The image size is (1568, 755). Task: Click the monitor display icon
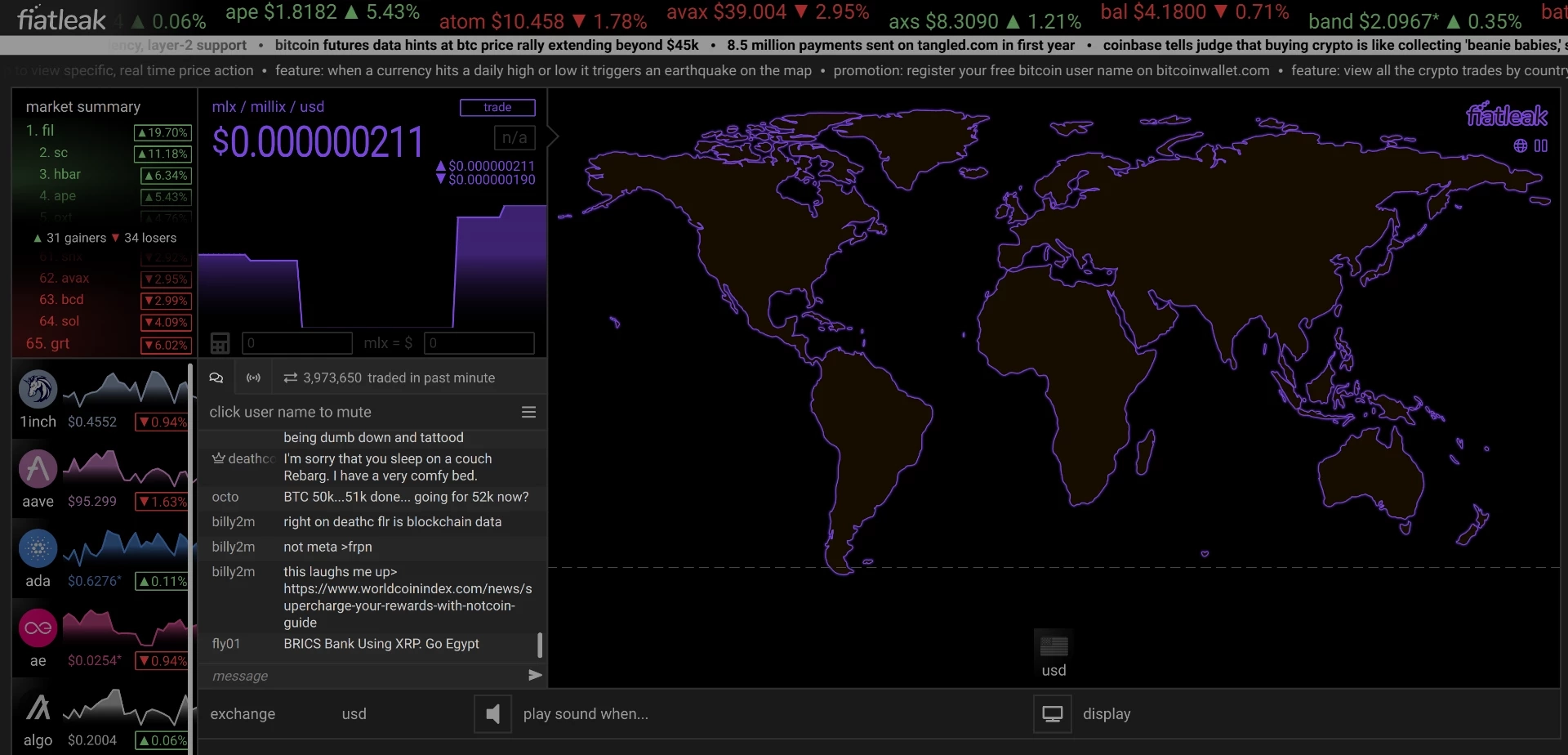point(1053,714)
